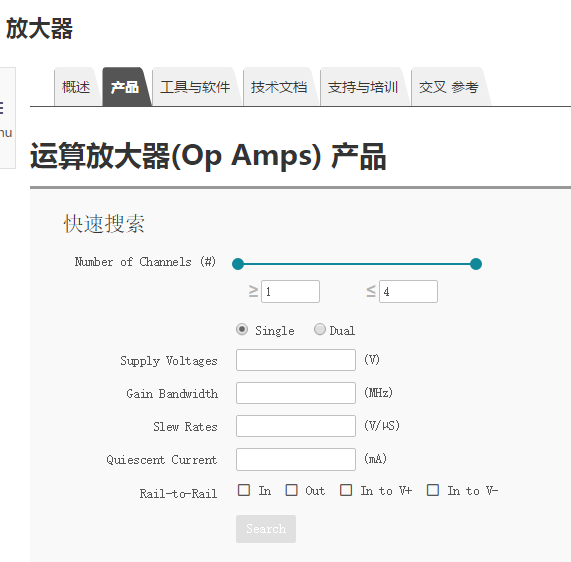571x562 pixels.
Task: Focus the minimum channels field showing 1
Action: (x=290, y=291)
